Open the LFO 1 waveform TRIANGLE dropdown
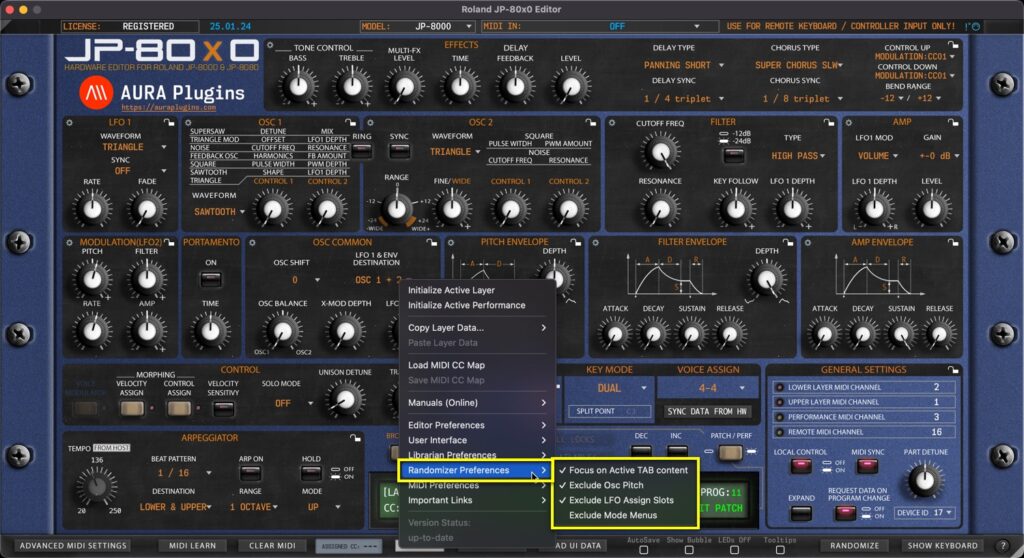Image resolution: width=1024 pixels, height=558 pixels. click(133, 147)
